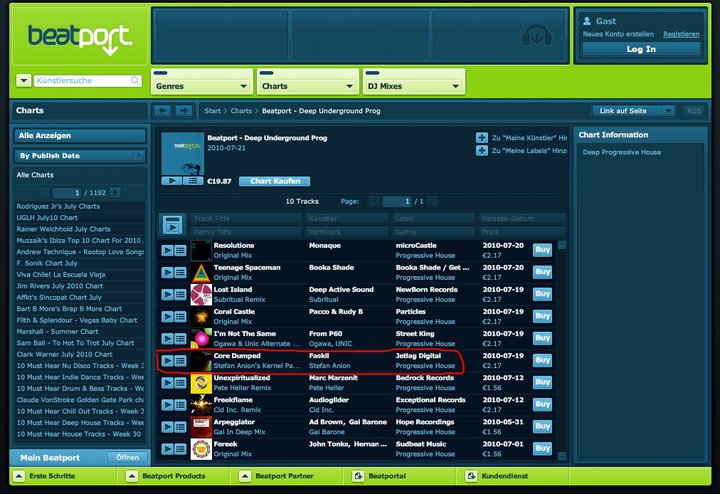The image size is (720, 494).
Task: Click the Log In button
Action: 641,49
